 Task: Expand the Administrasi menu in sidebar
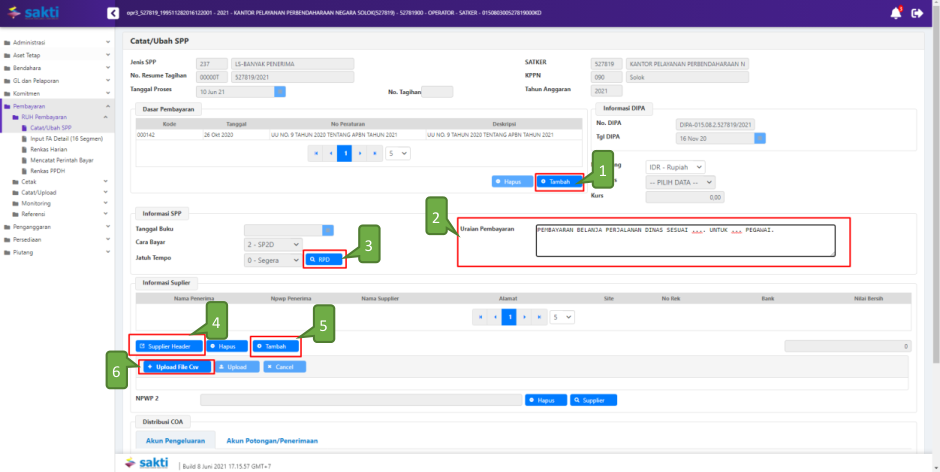click(56, 43)
